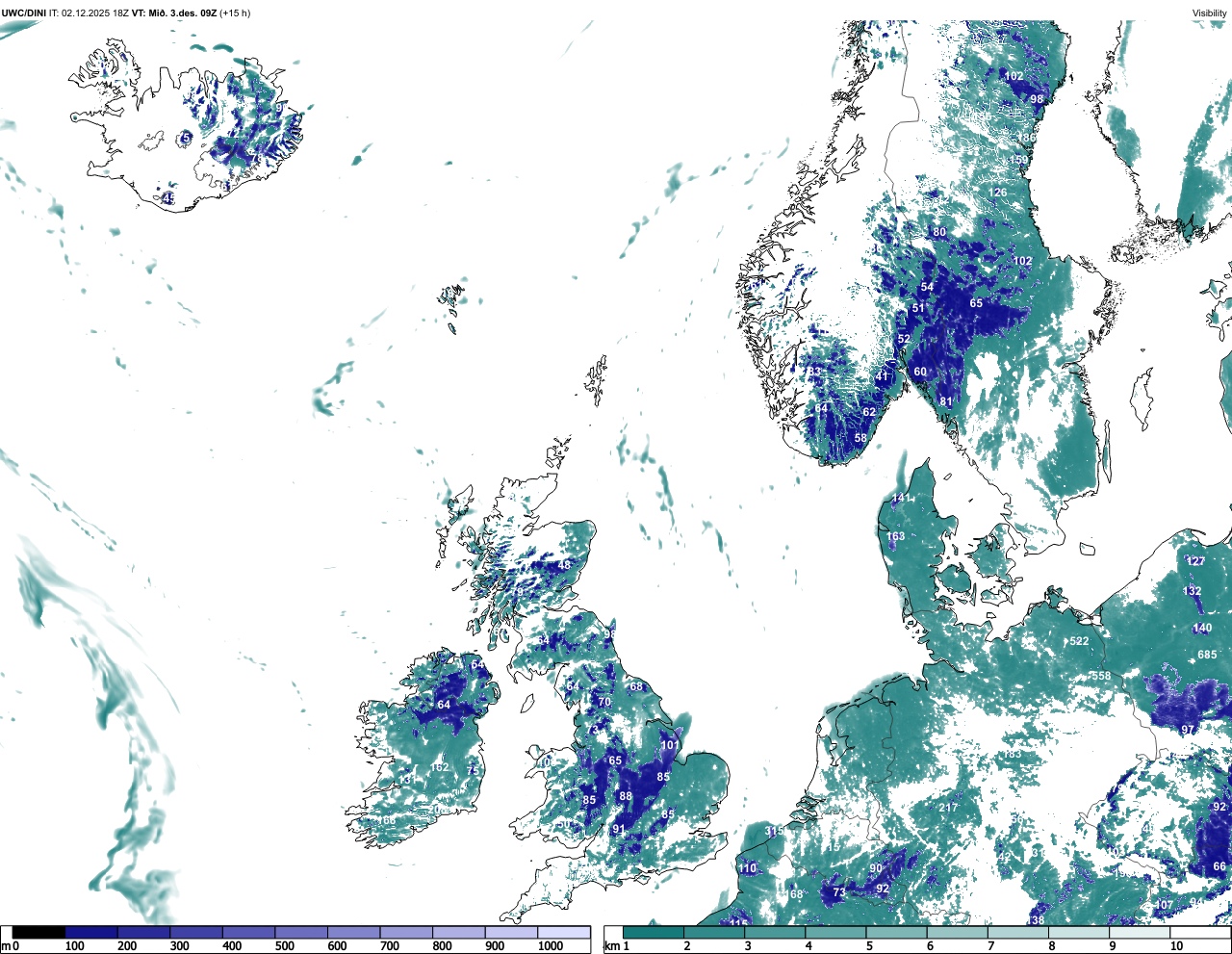Click the visibility value '90' in western Germany

point(876,868)
